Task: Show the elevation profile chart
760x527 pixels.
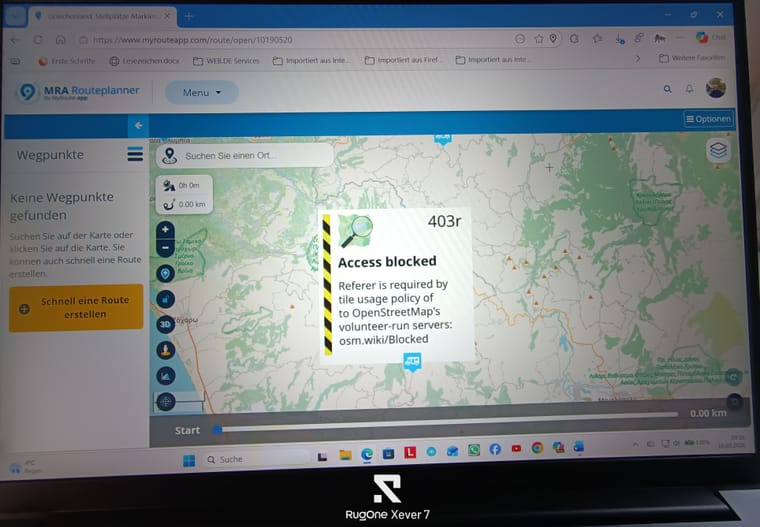Action: pyautogui.click(x=165, y=376)
